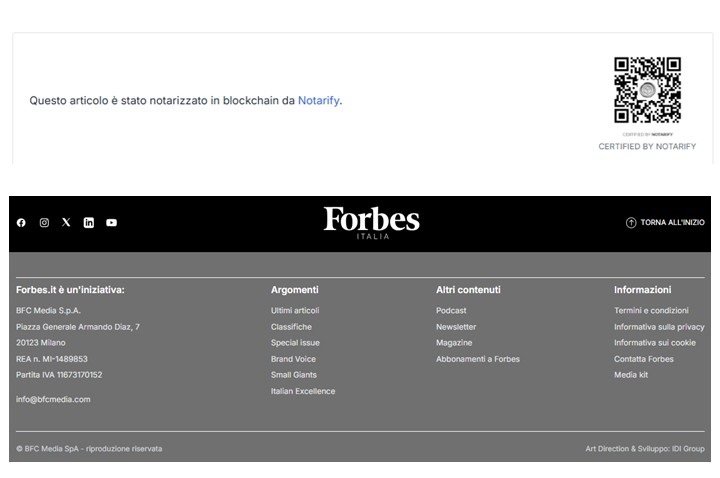Open the Forbes Facebook page icon
Screen dimensions: 720x478
pos(21,223)
